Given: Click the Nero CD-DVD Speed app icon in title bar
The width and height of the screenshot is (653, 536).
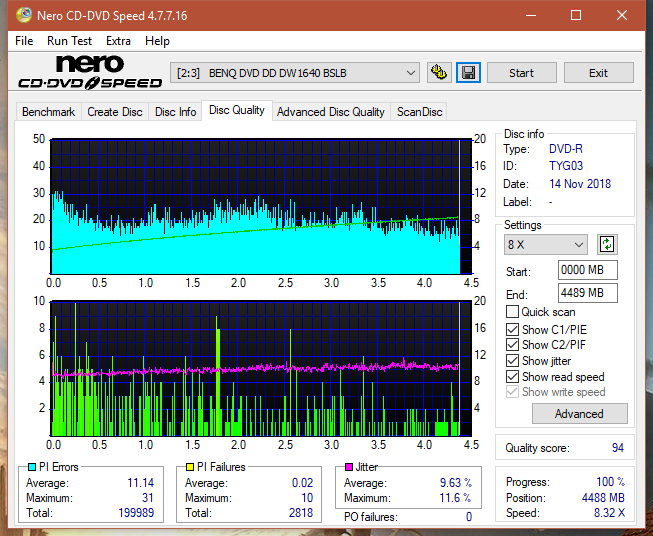Looking at the screenshot, I should coord(24,15).
